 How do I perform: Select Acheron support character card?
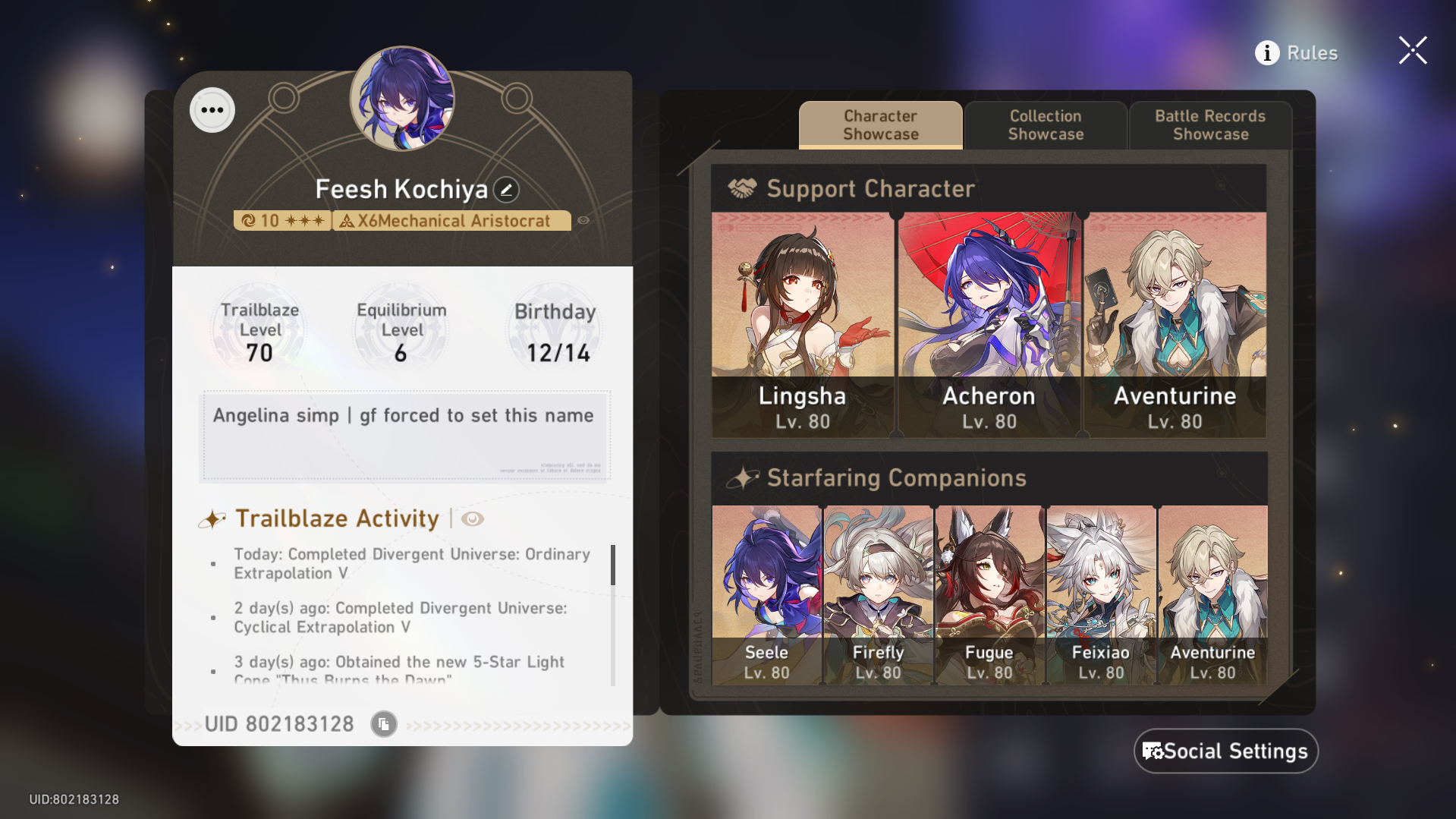[989, 325]
